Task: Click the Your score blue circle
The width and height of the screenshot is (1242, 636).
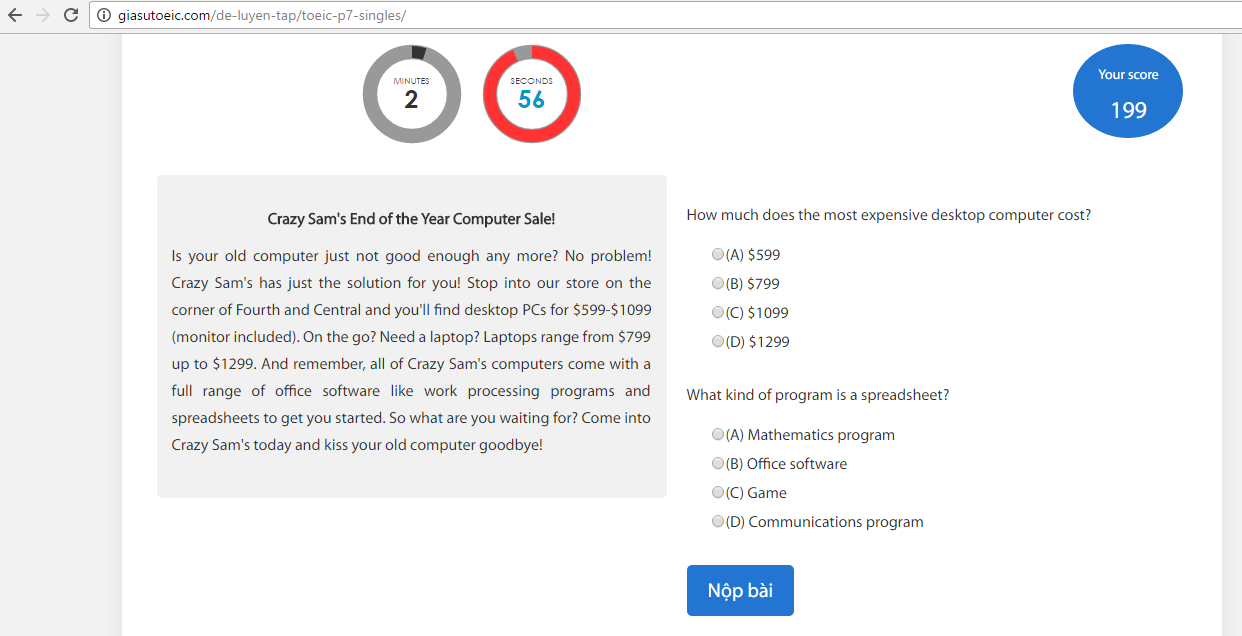Action: 1128,91
